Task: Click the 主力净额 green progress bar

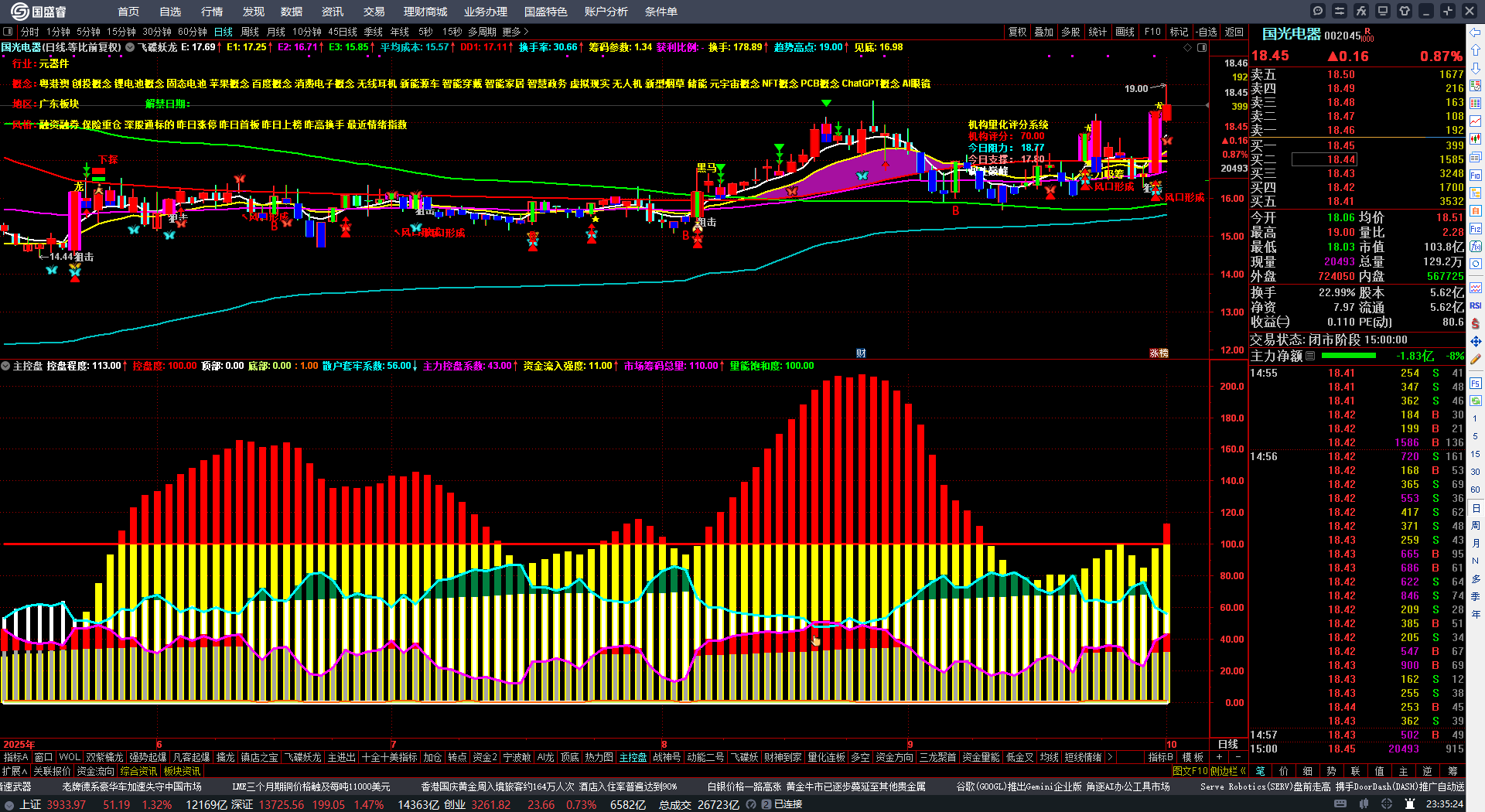Action: click(1349, 356)
